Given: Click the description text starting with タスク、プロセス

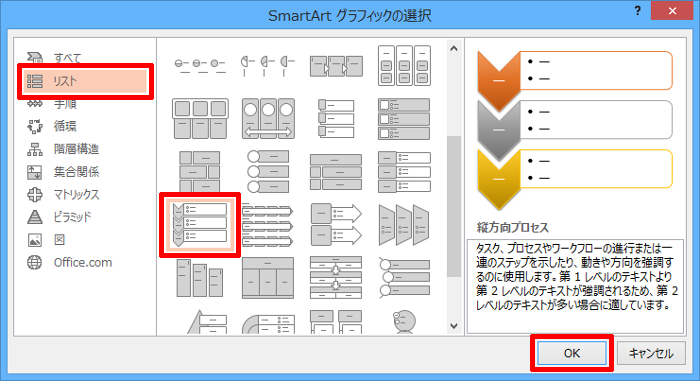Looking at the screenshot, I should [576, 276].
